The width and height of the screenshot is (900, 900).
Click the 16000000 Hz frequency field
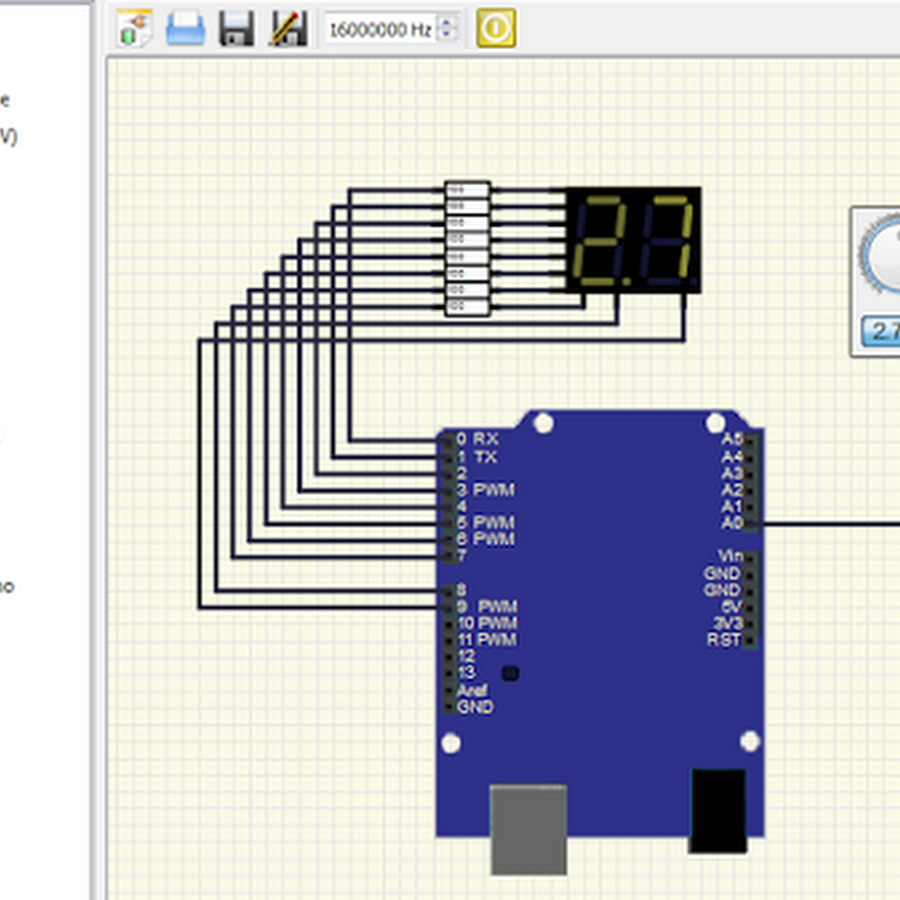[x=380, y=30]
